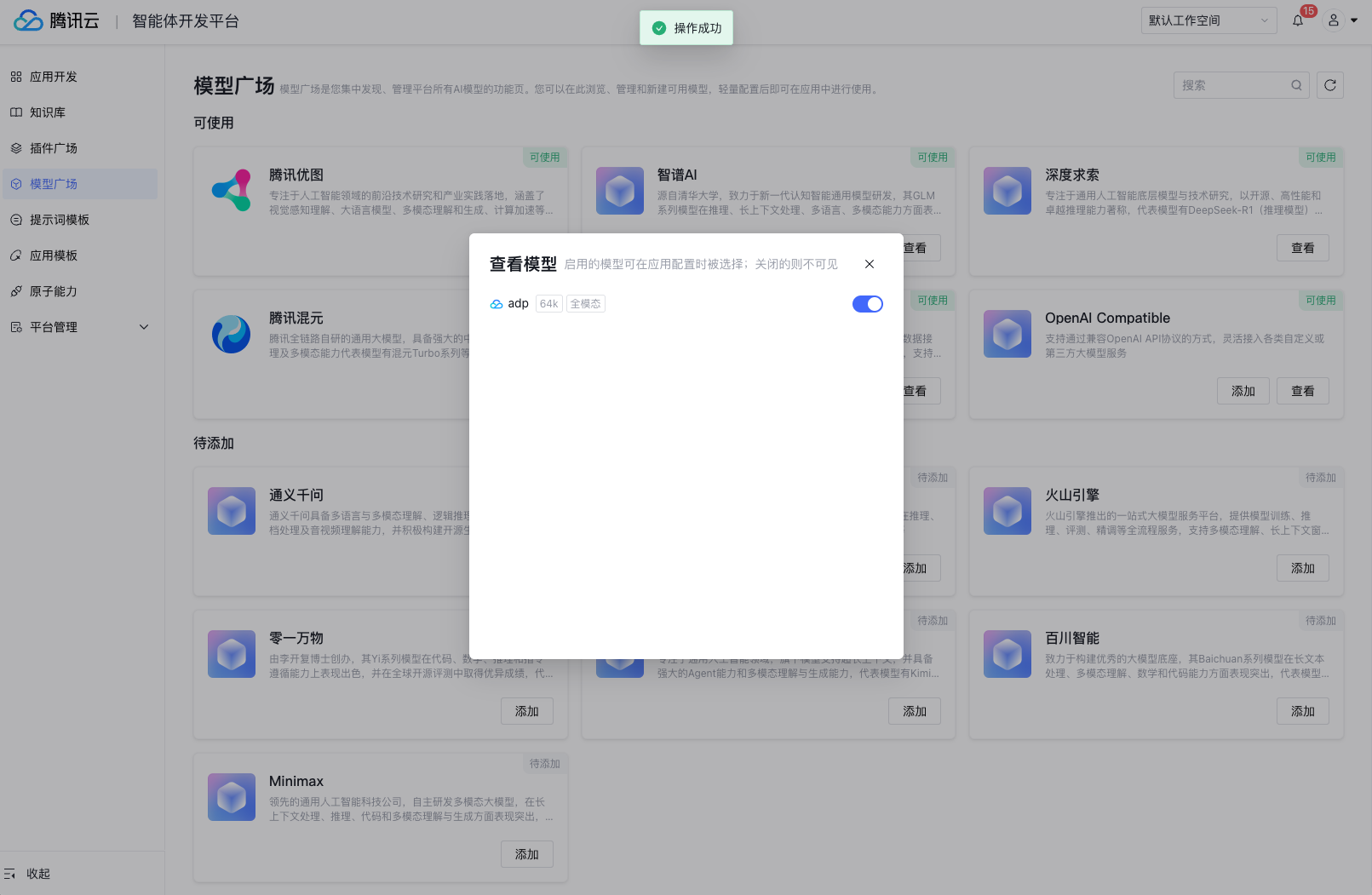Click 添加 on the Minimax card
Screen dimensions: 1372x895
pos(527,854)
